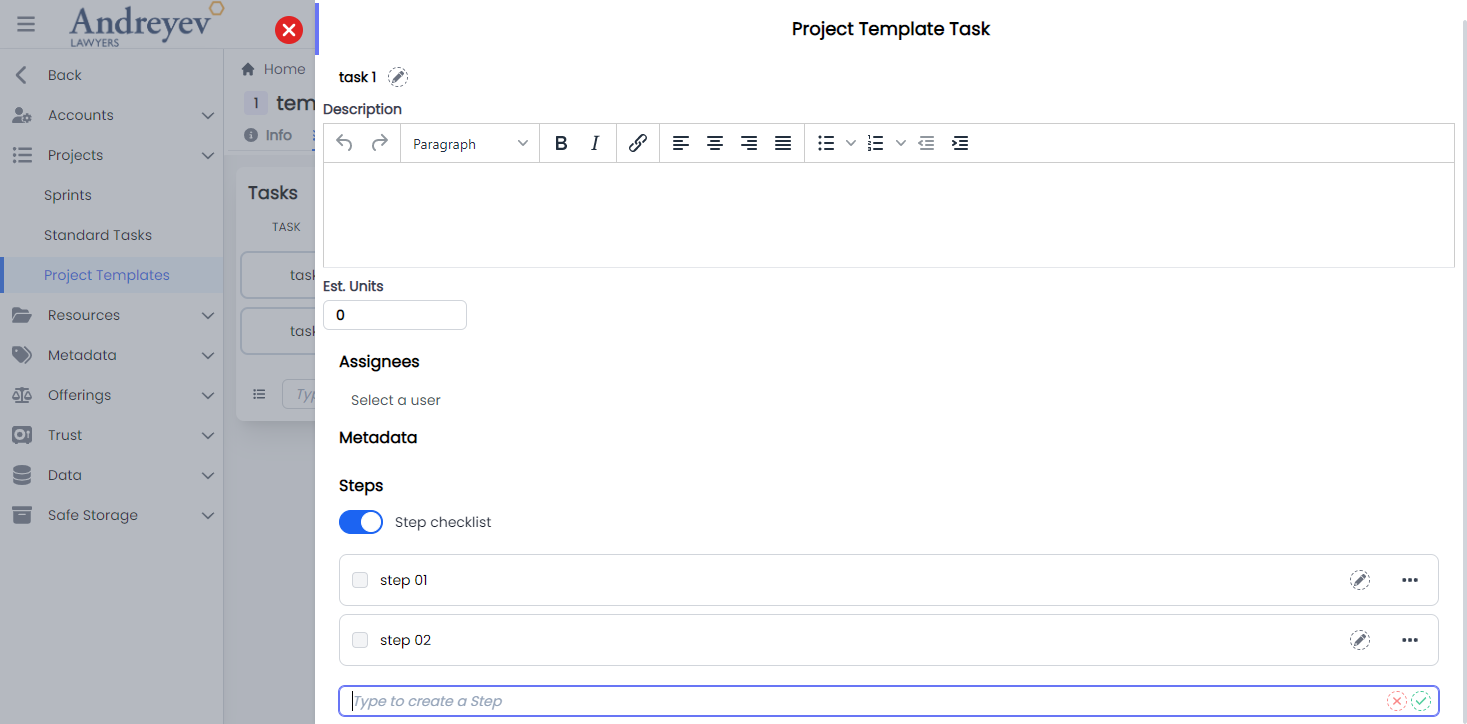Open the hamburger menu at top left

25,24
